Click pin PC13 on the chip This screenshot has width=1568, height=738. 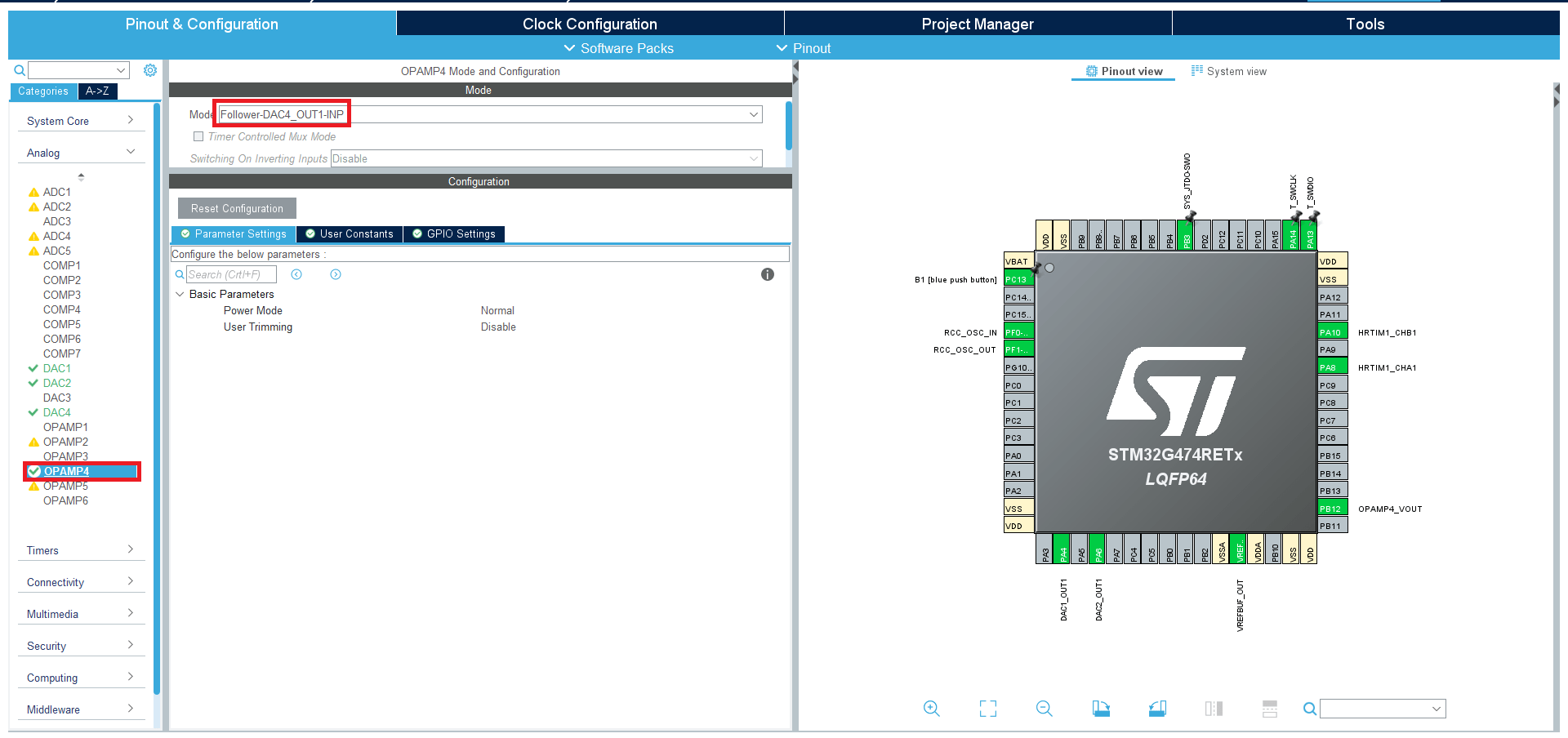click(x=1019, y=279)
